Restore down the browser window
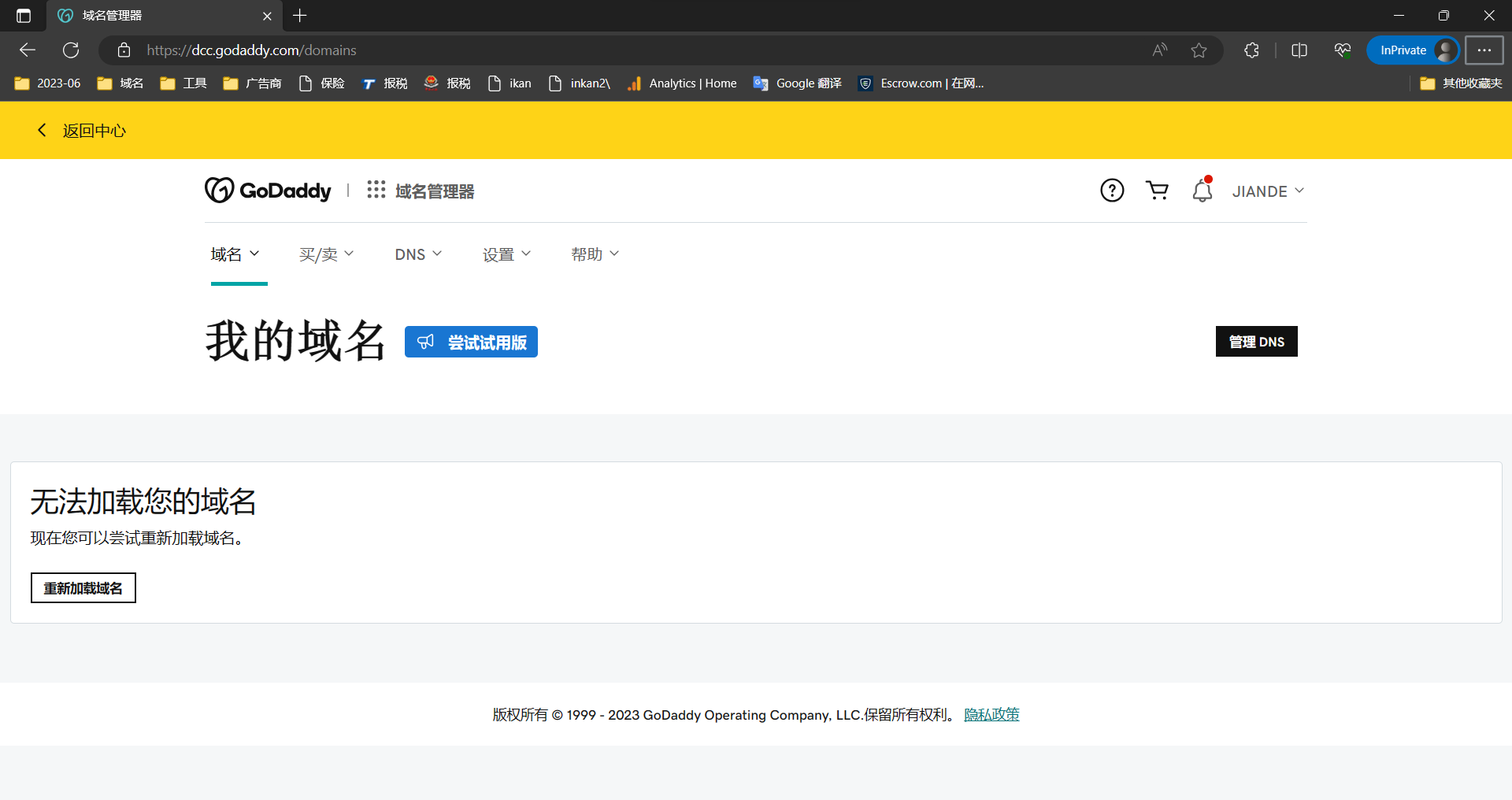Image resolution: width=1512 pixels, height=800 pixels. tap(1443, 16)
